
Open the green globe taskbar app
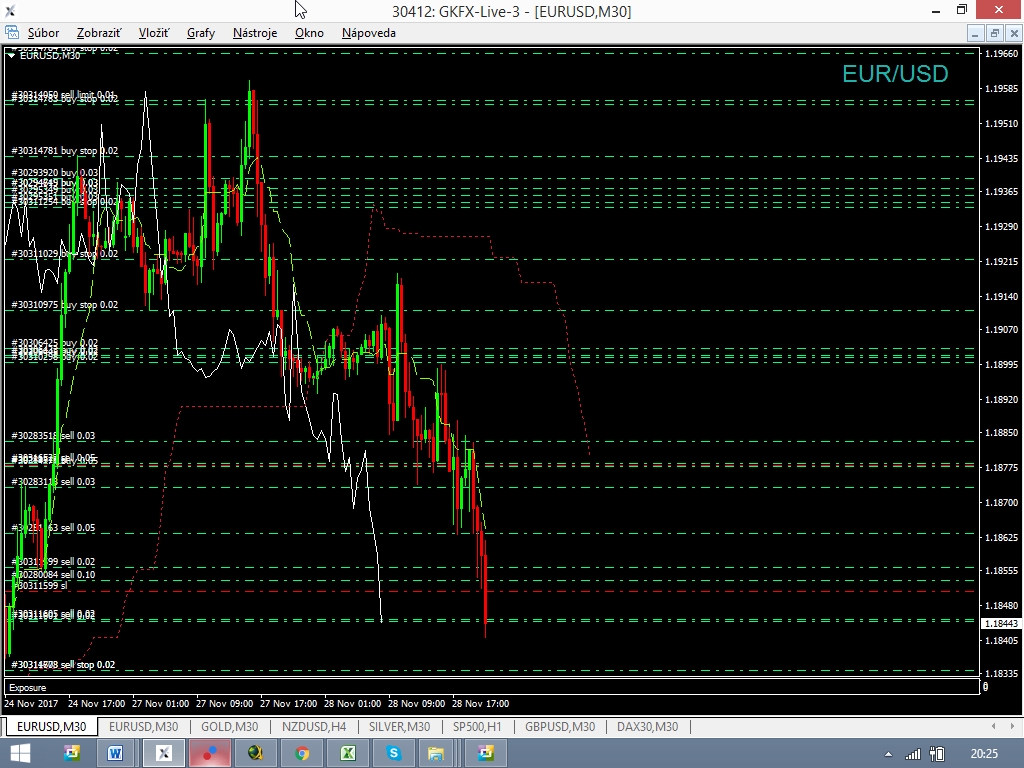click(x=255, y=754)
